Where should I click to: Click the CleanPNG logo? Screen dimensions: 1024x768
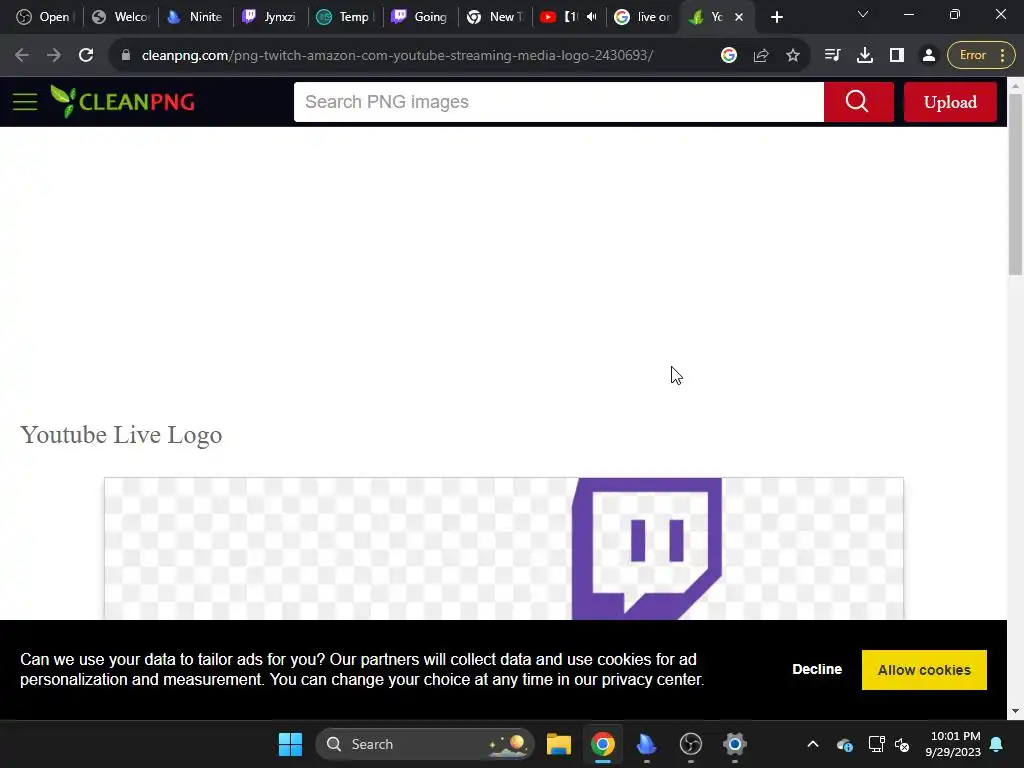123,102
